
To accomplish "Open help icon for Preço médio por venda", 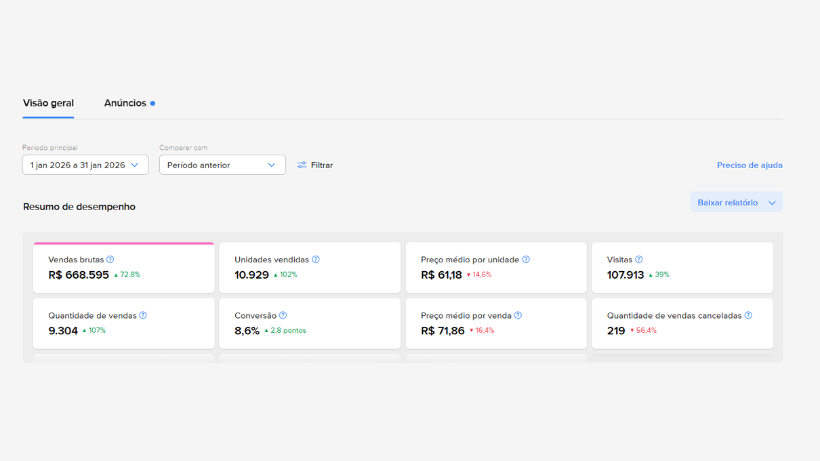I will pos(518,315).
